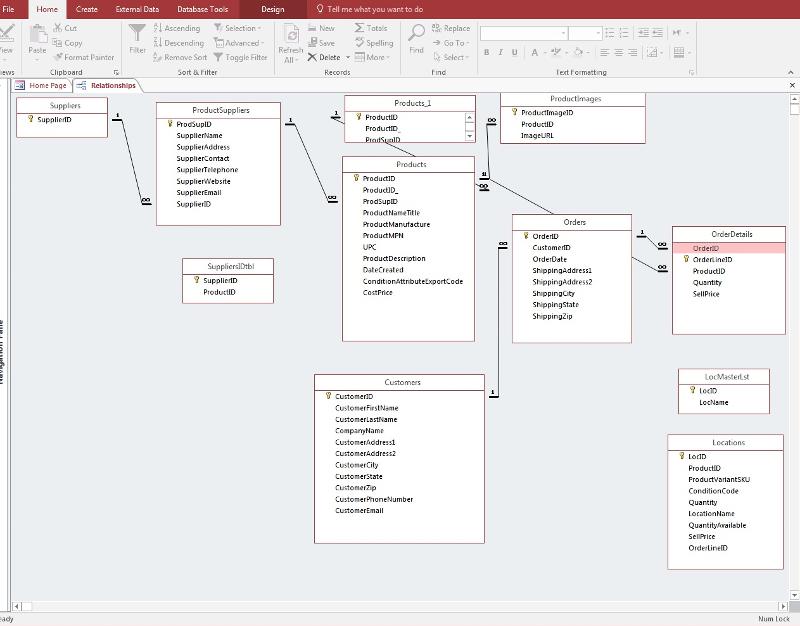Image resolution: width=800 pixels, height=626 pixels.
Task: Open the font color arrow dropdown
Action: coord(547,53)
